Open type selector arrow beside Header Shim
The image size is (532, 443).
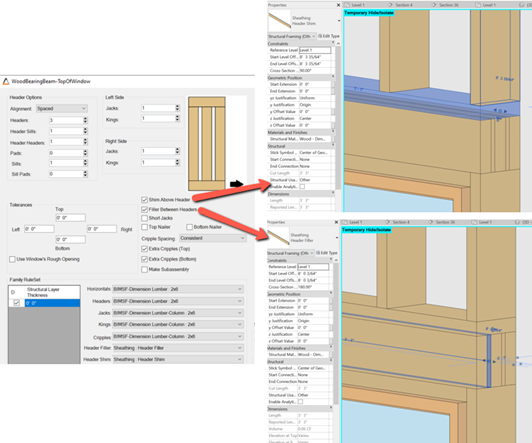pos(339,21)
